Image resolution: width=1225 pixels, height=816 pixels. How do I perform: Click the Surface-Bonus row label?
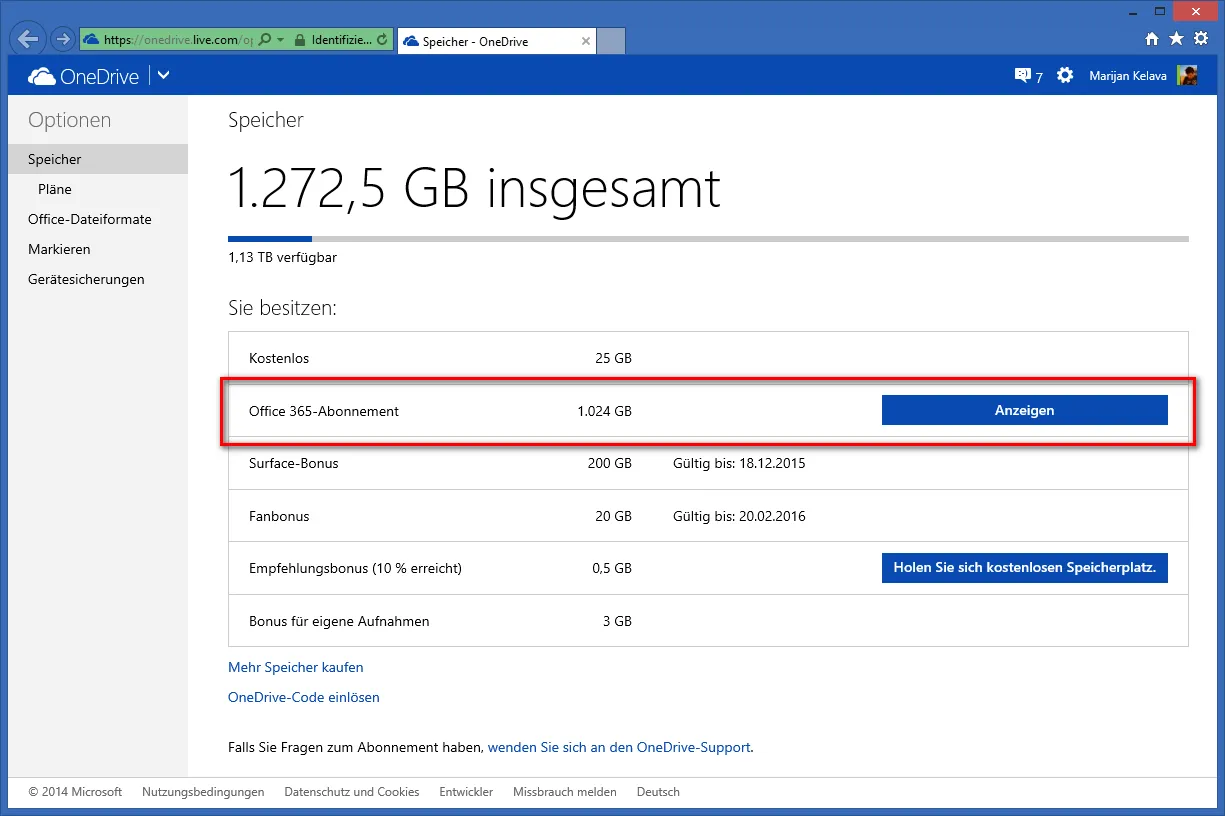(x=294, y=463)
